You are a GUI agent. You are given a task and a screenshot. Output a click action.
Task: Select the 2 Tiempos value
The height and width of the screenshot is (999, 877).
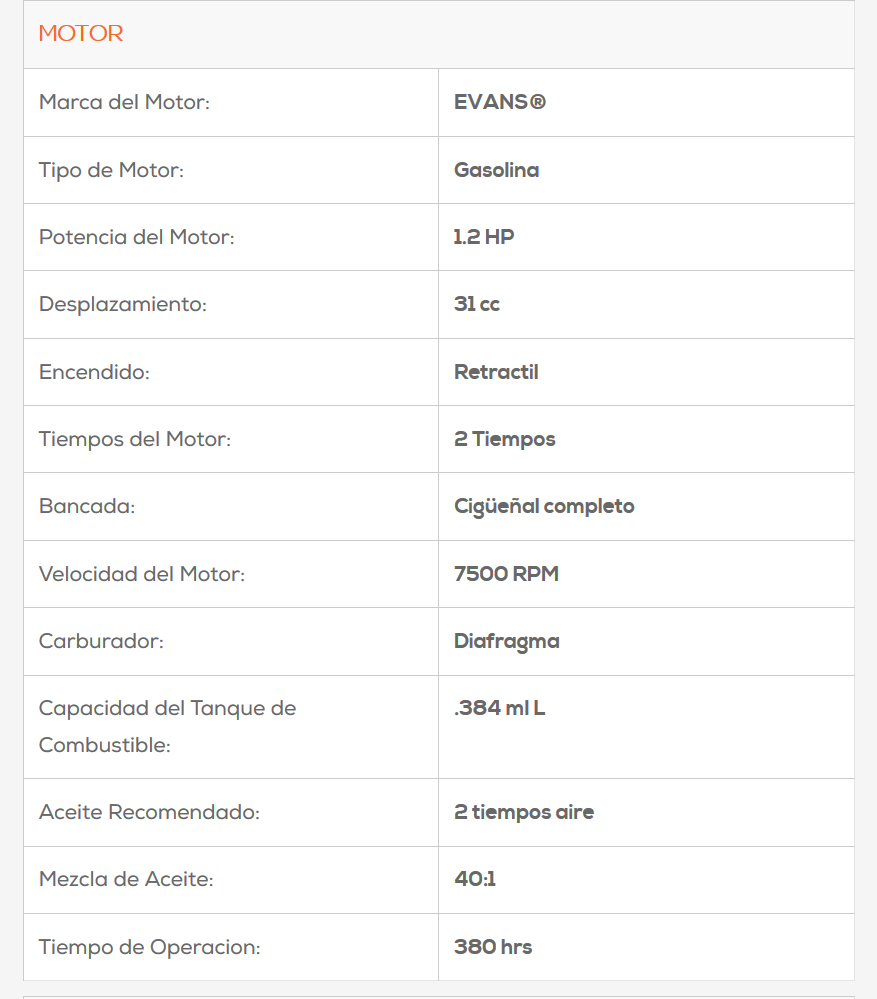point(504,439)
